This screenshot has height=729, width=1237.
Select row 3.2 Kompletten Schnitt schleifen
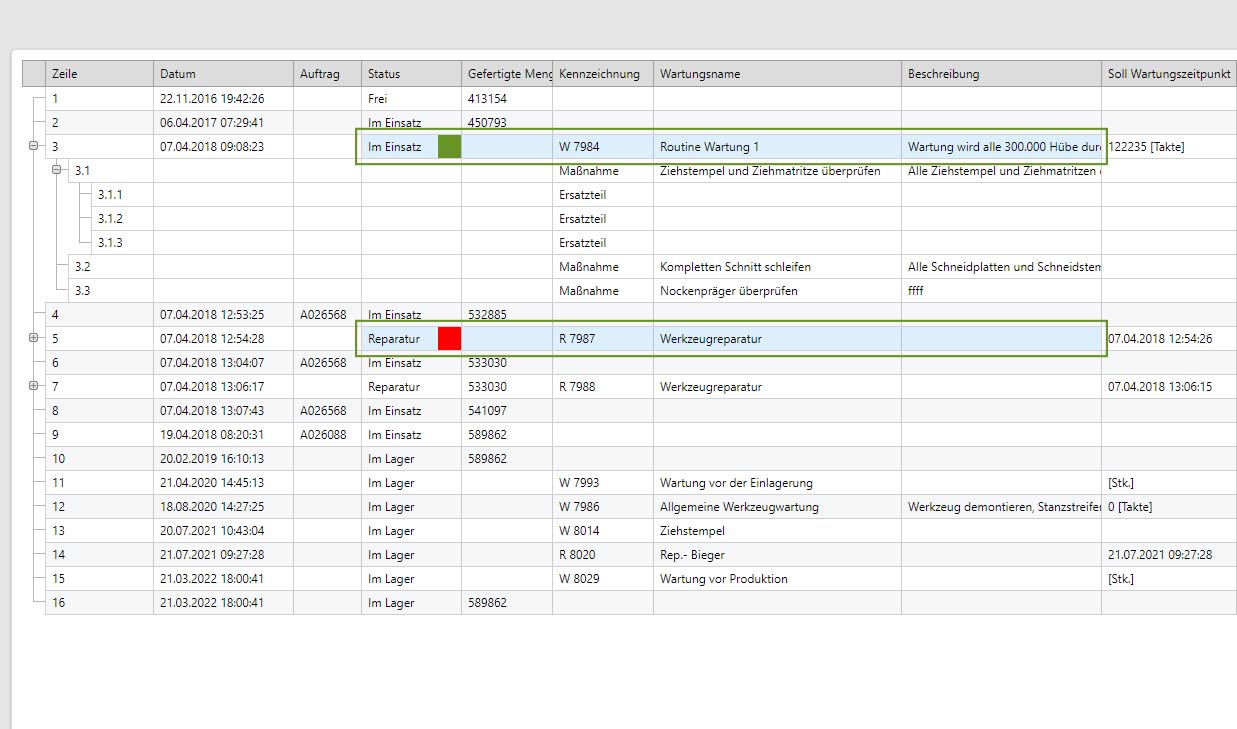[x=735, y=267]
